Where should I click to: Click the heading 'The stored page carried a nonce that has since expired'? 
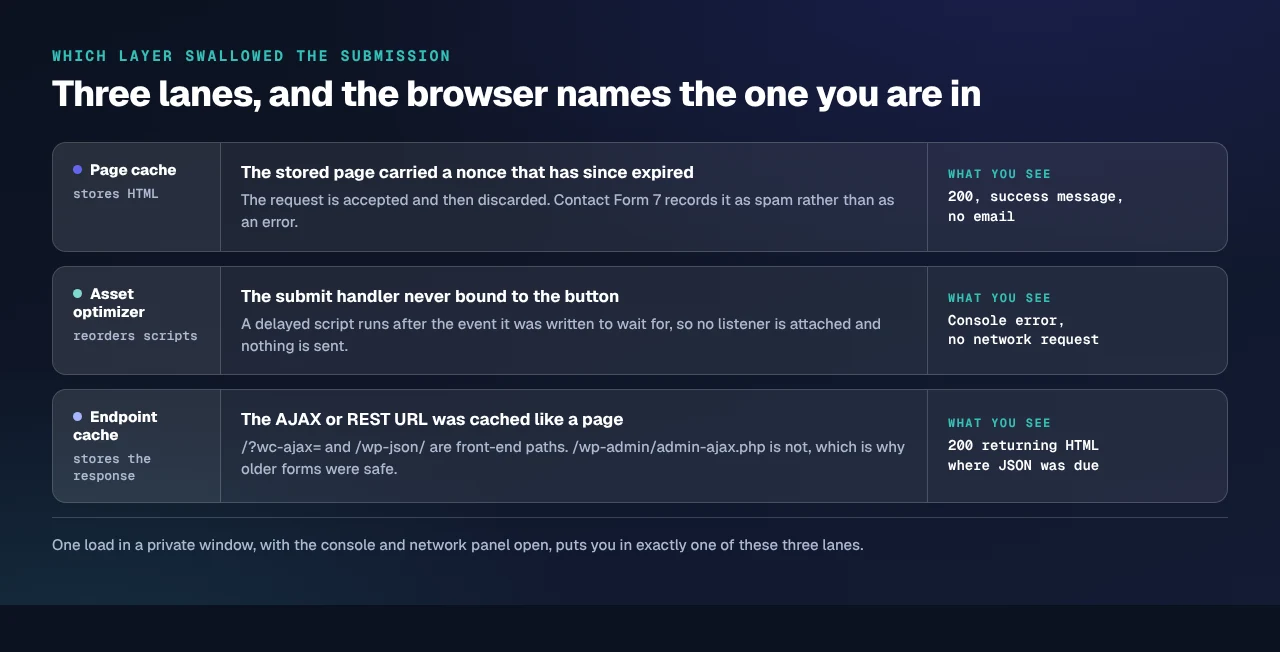(467, 172)
